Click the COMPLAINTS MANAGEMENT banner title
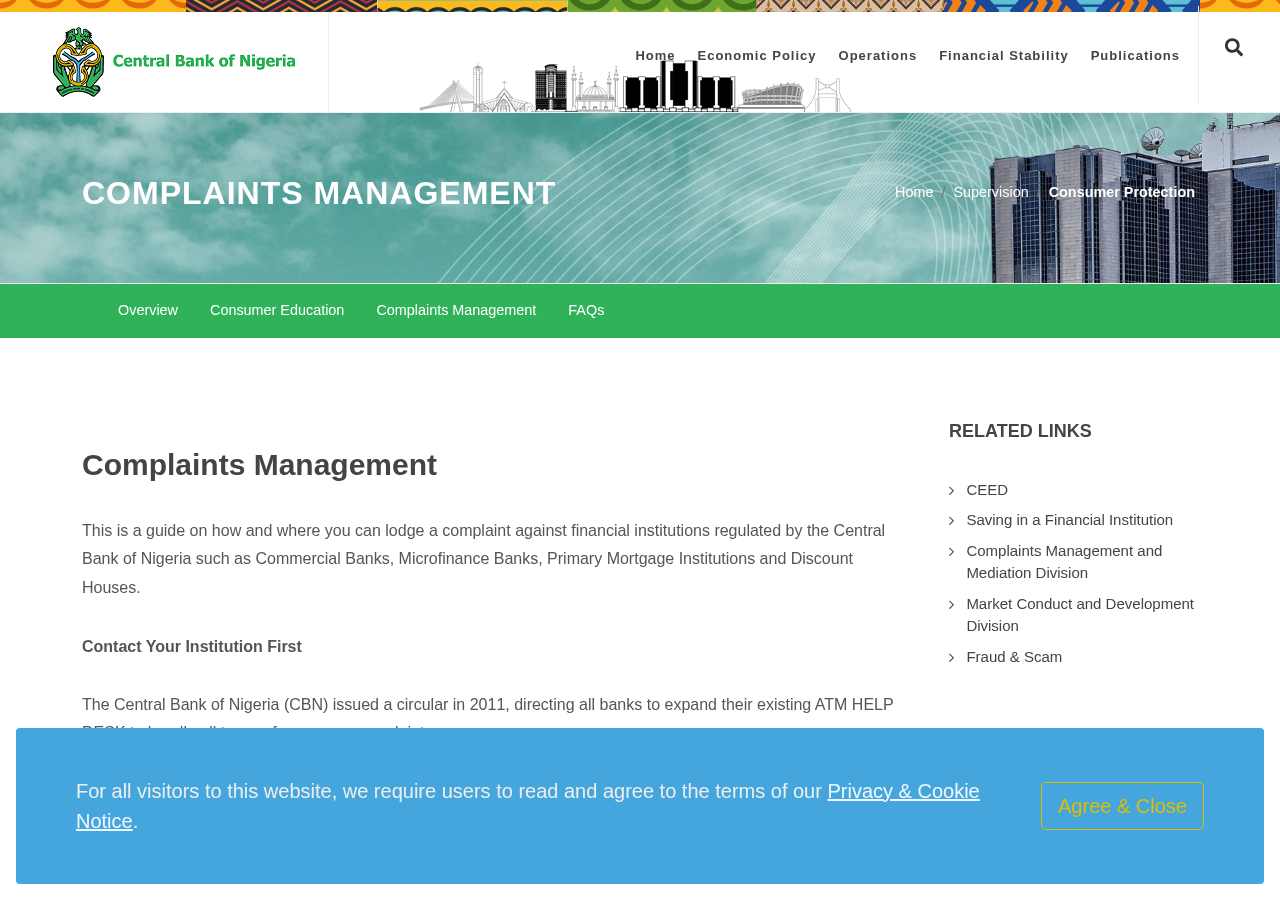Screen dimensions: 1280x900 pos(319,193)
